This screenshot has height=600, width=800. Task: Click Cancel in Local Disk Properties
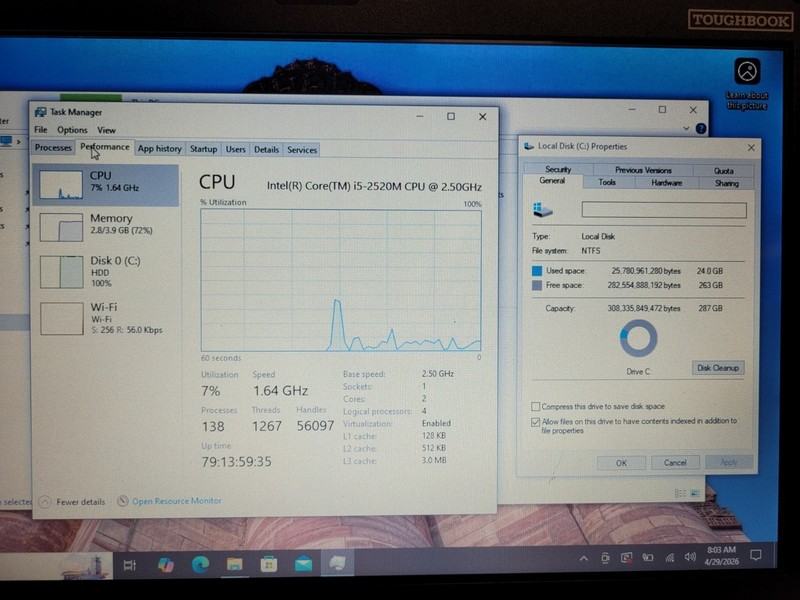point(675,462)
